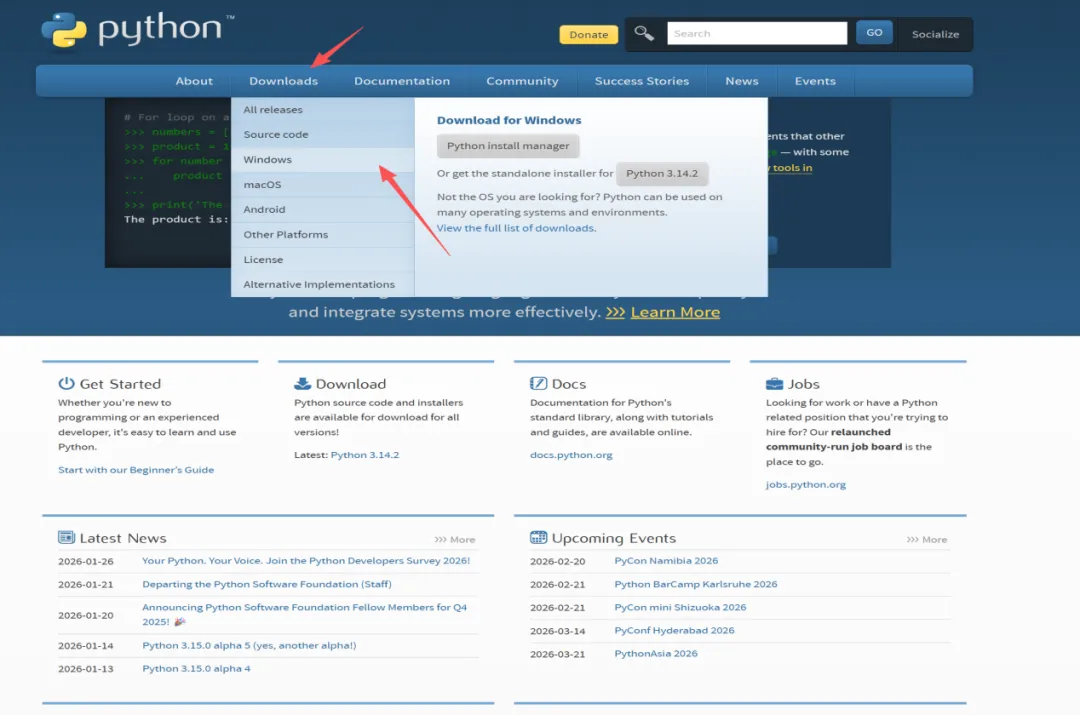Click the Jobs briefcase icon
The image size is (1080, 715).
click(774, 384)
